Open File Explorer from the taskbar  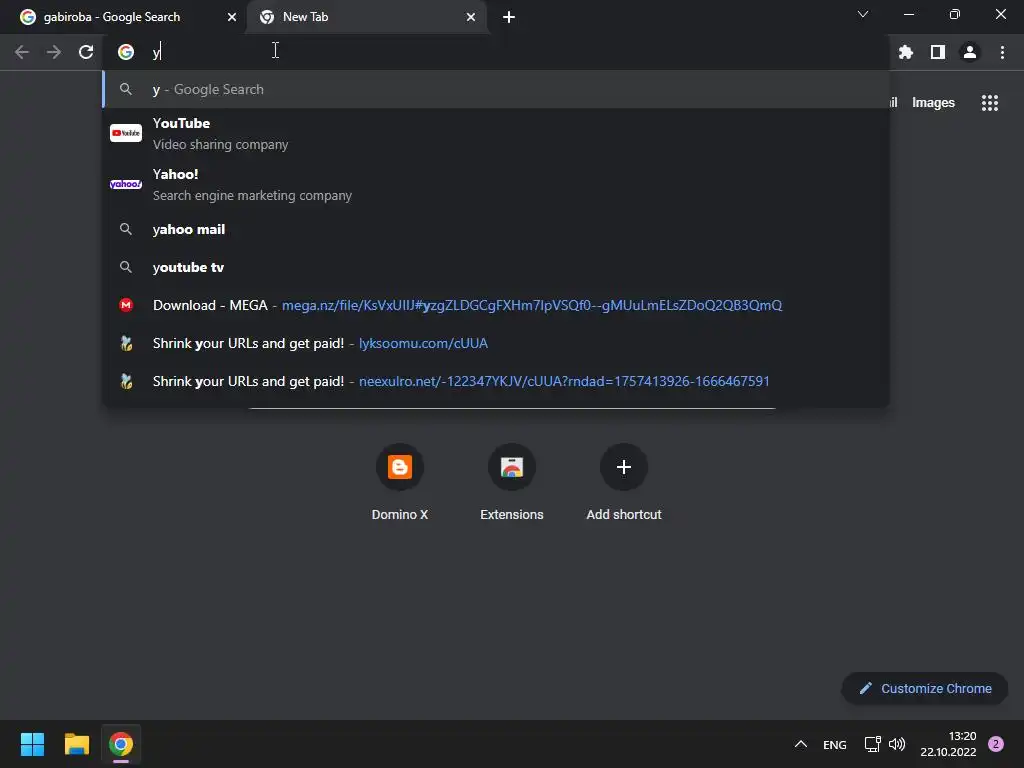tap(76, 744)
